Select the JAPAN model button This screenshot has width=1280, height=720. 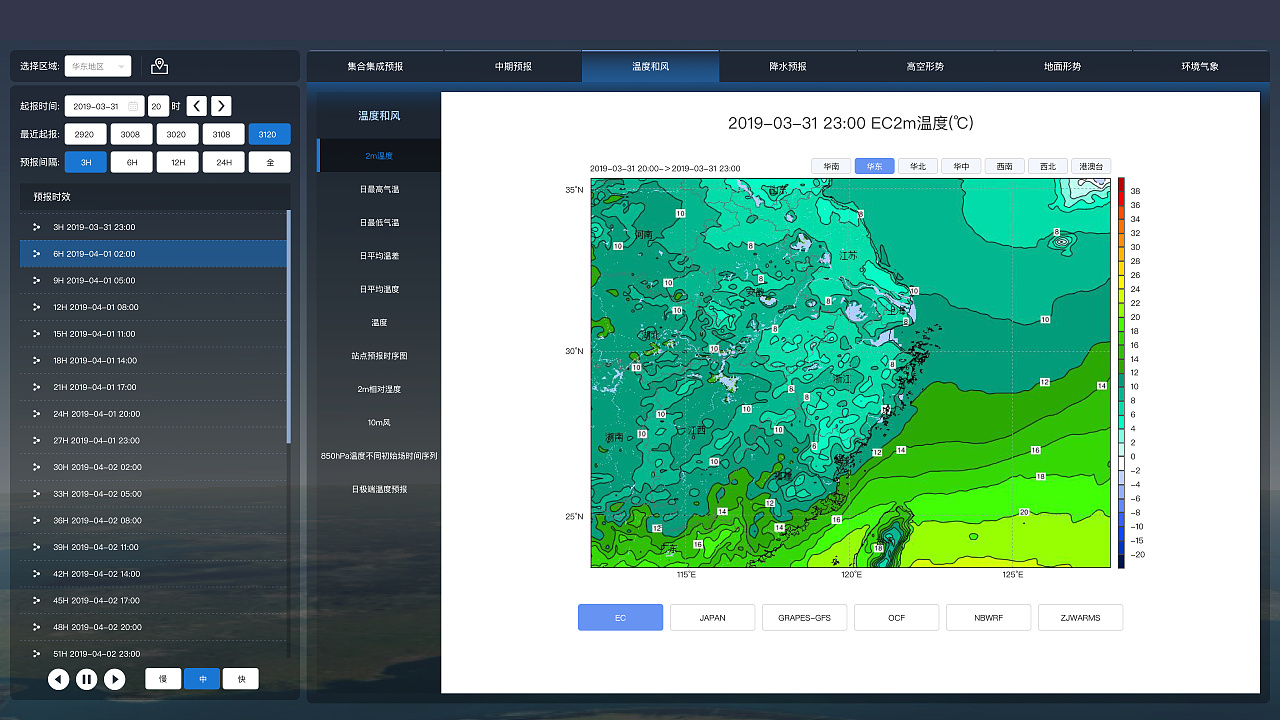(712, 617)
